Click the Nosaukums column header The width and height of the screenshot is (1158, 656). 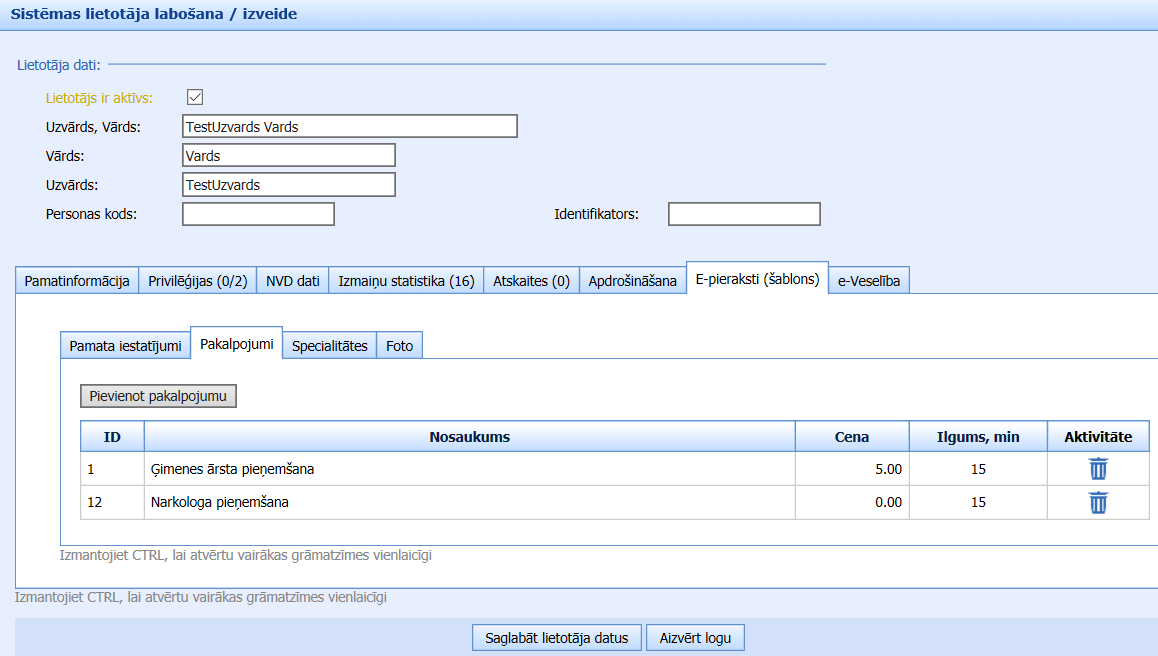[x=469, y=437]
